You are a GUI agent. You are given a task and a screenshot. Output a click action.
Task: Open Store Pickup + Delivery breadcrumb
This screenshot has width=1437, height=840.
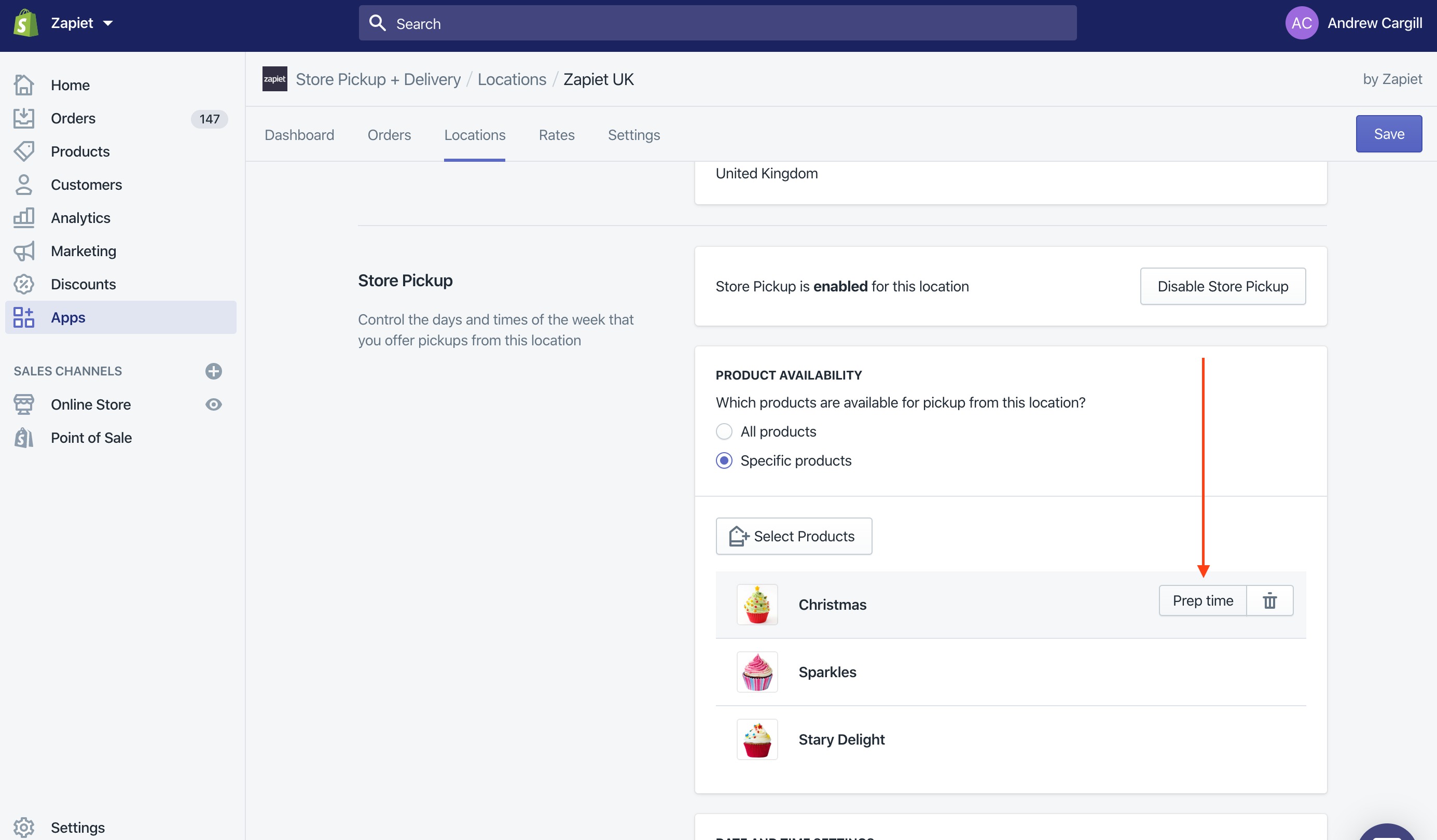coord(378,79)
